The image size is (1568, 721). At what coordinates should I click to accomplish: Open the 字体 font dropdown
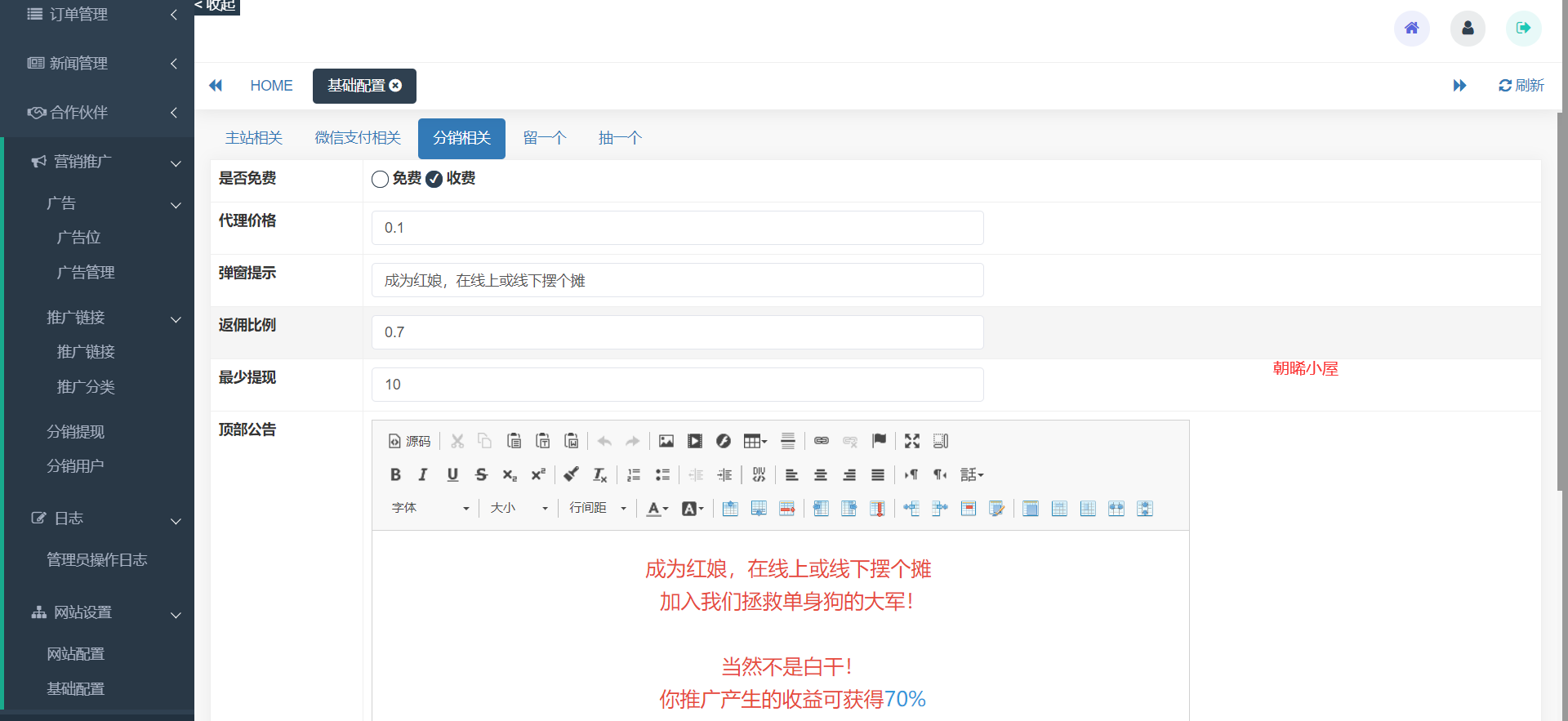click(x=430, y=508)
